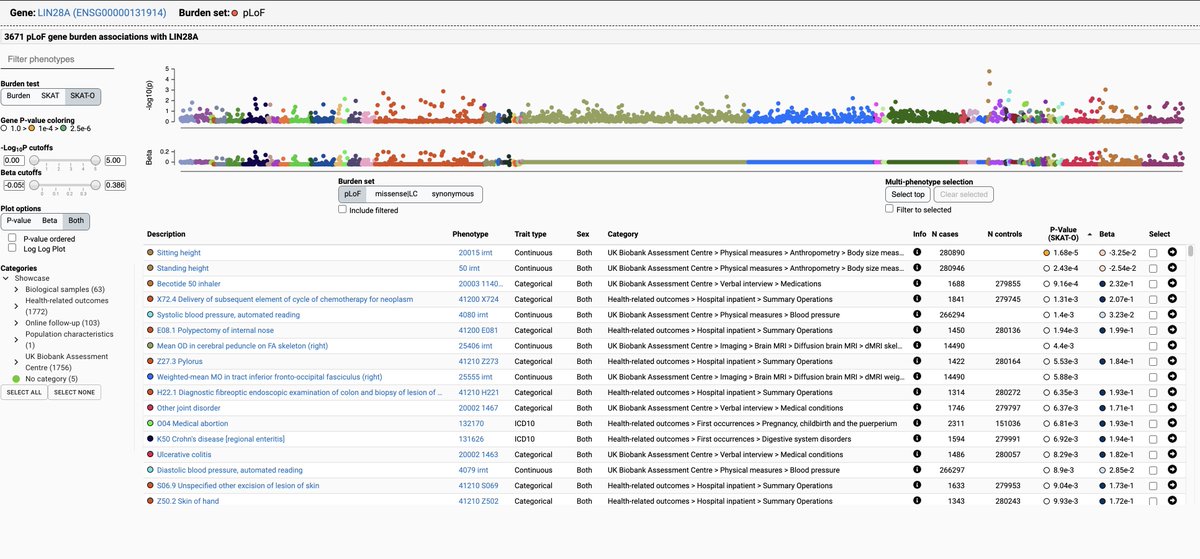Tick select checkbox for Becotide 50 inhaler
The height and width of the screenshot is (559, 1200).
click(1153, 284)
